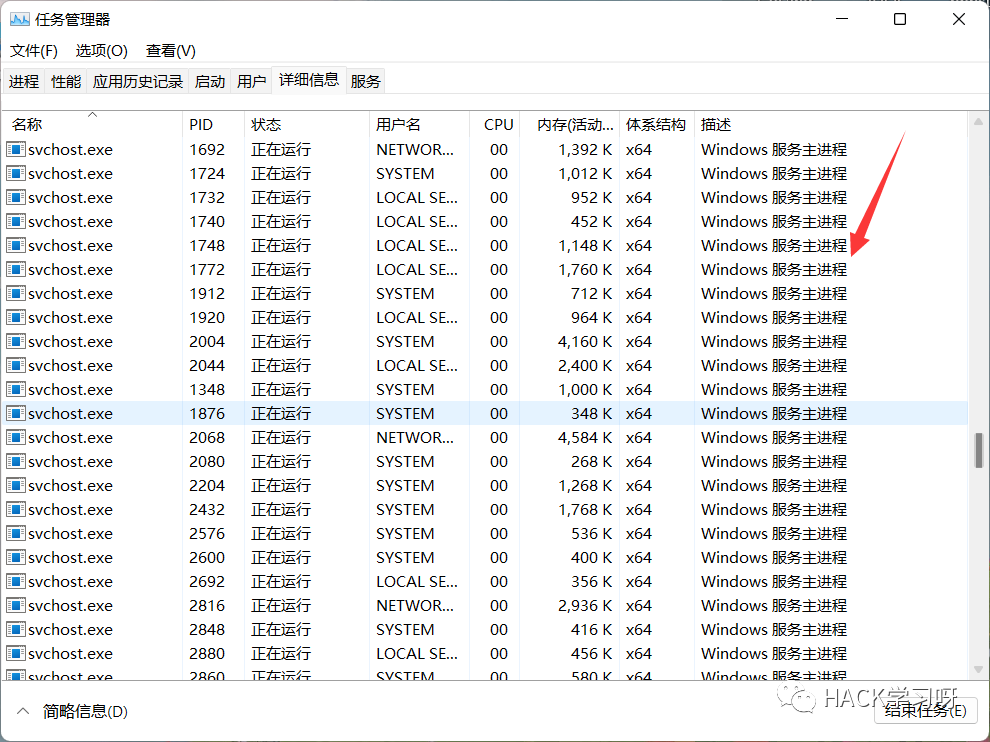Click icon of svchost.exe PID 2816
This screenshot has height=742, width=990.
pos(16,606)
